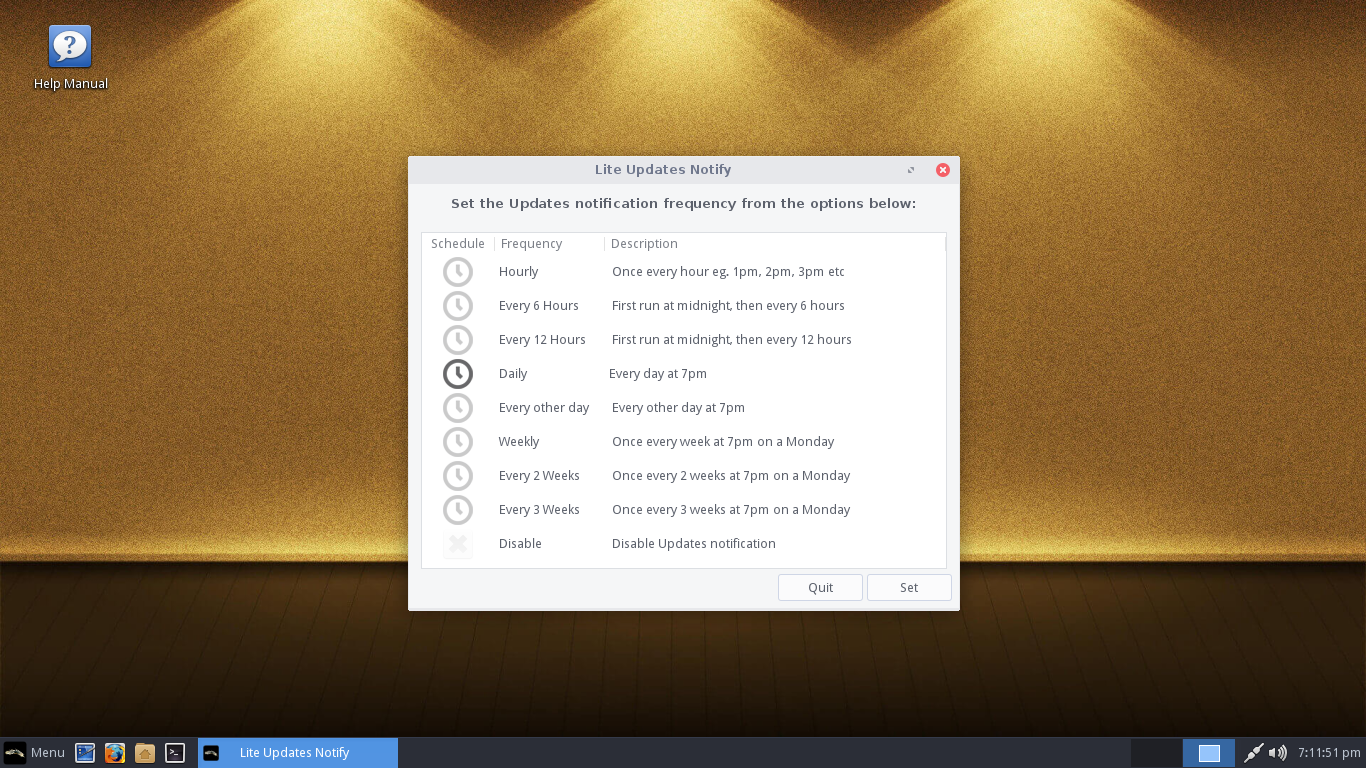Switch to Lite Updates Notify taskbar entry
Image resolution: width=1366 pixels, height=768 pixels.
pyautogui.click(x=298, y=753)
